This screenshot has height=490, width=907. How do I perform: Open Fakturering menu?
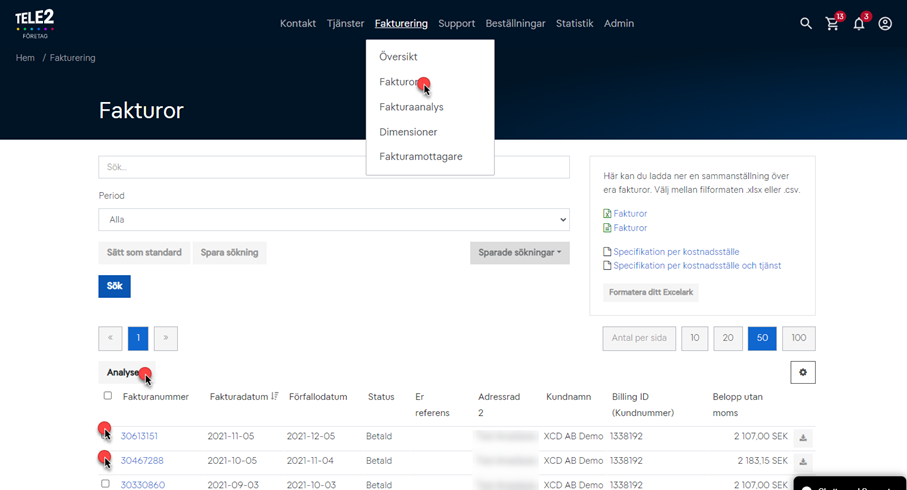coord(401,24)
